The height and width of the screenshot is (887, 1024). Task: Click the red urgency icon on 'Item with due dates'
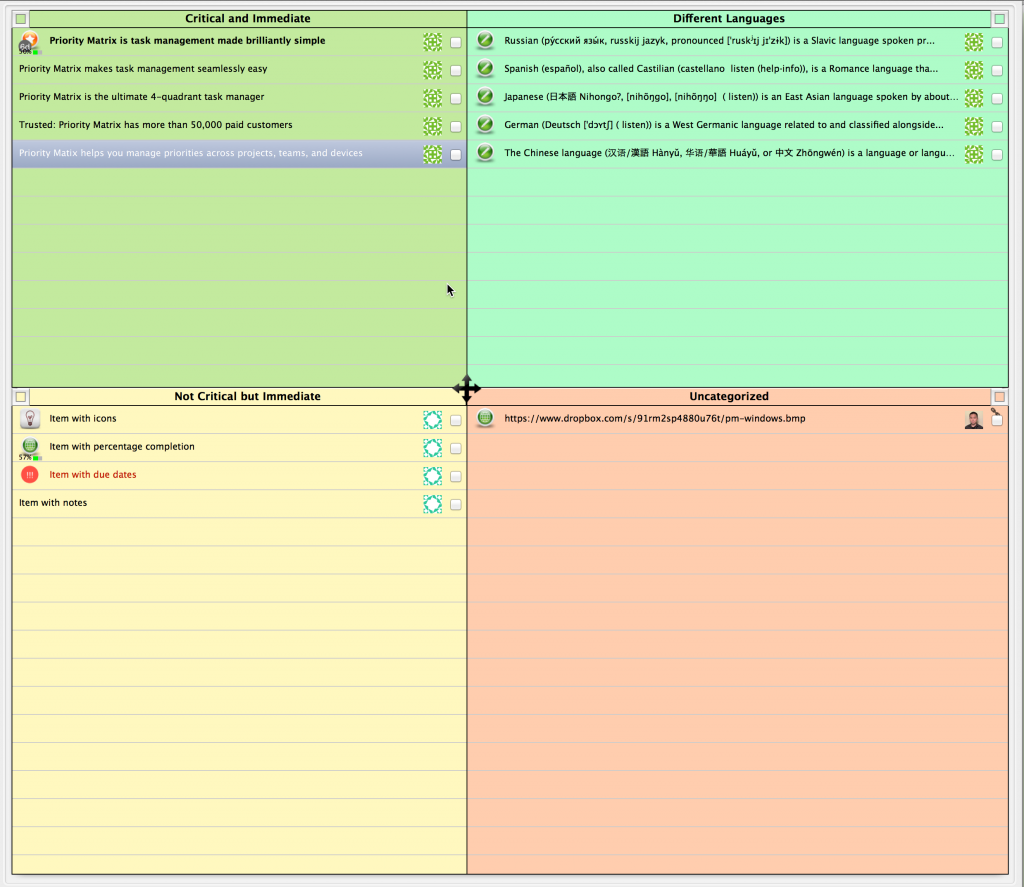29,474
